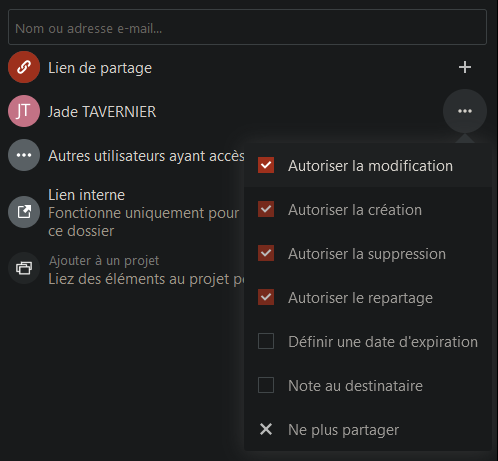Image resolution: width=498 pixels, height=461 pixels.
Task: Enable Définir une date d'expiration checkbox
Action: [x=266, y=341]
